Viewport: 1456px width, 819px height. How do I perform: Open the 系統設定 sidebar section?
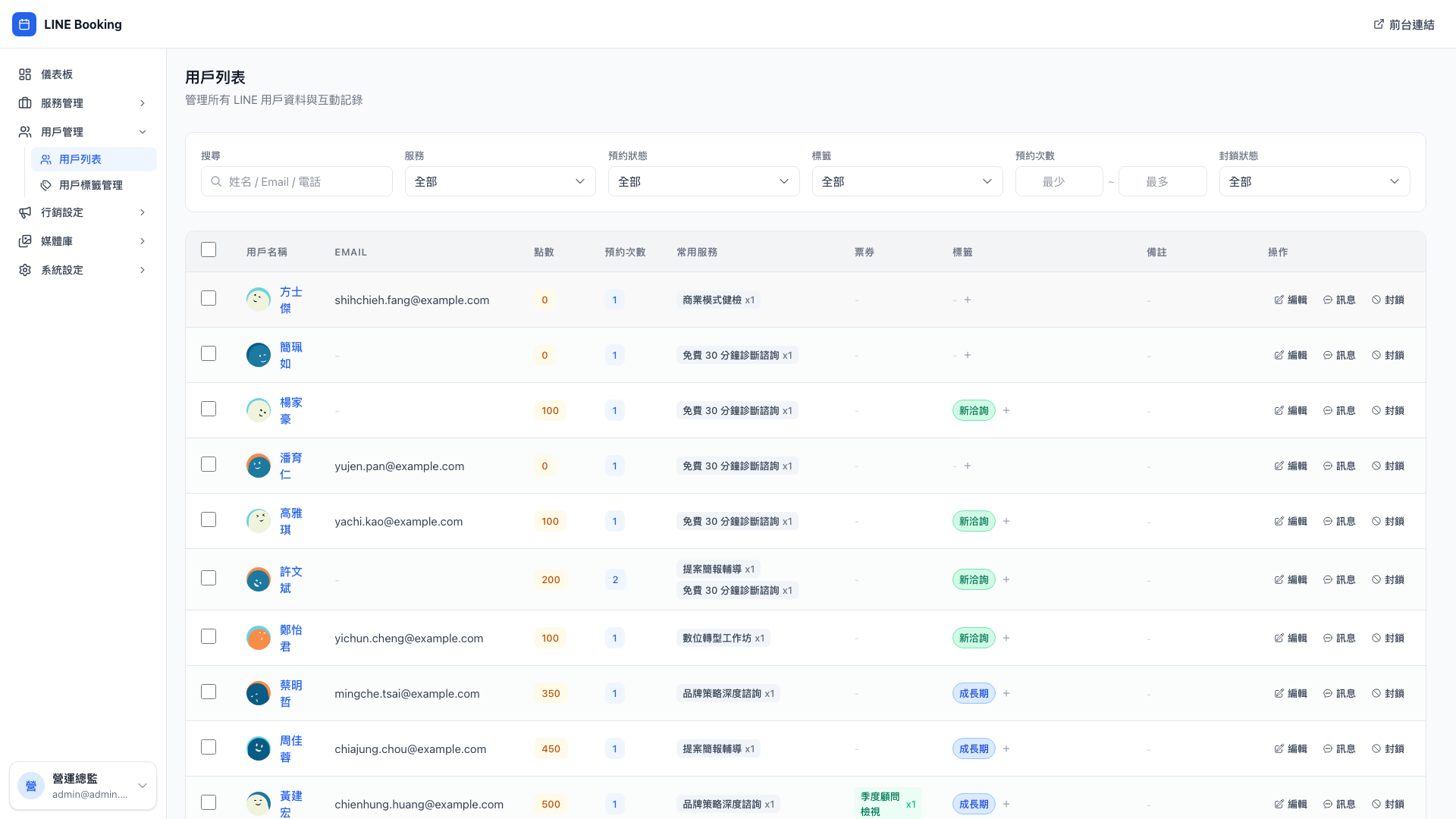(83, 270)
